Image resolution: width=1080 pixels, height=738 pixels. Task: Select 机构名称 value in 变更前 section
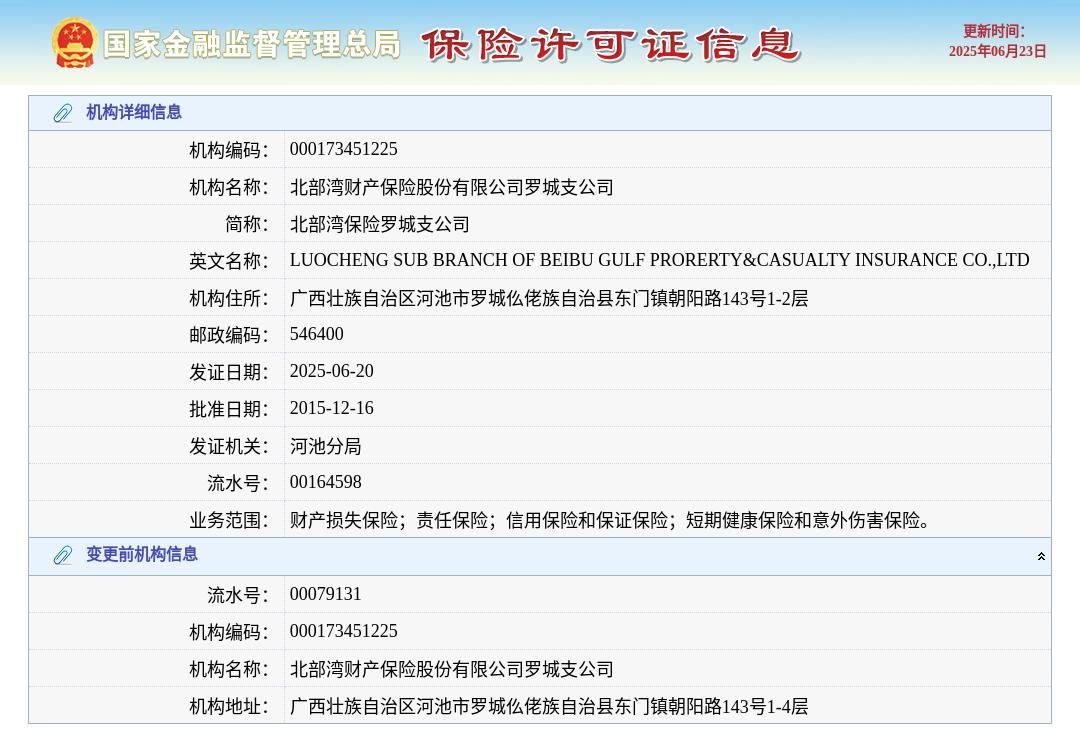click(452, 669)
